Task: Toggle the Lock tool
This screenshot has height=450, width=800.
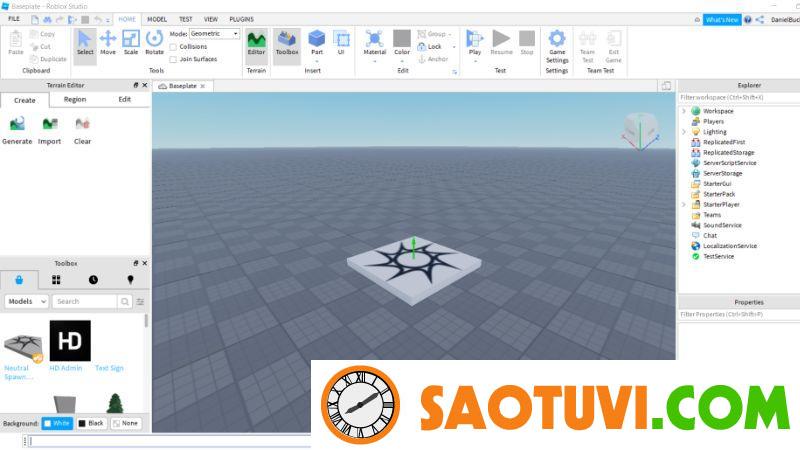Action: coord(430,46)
